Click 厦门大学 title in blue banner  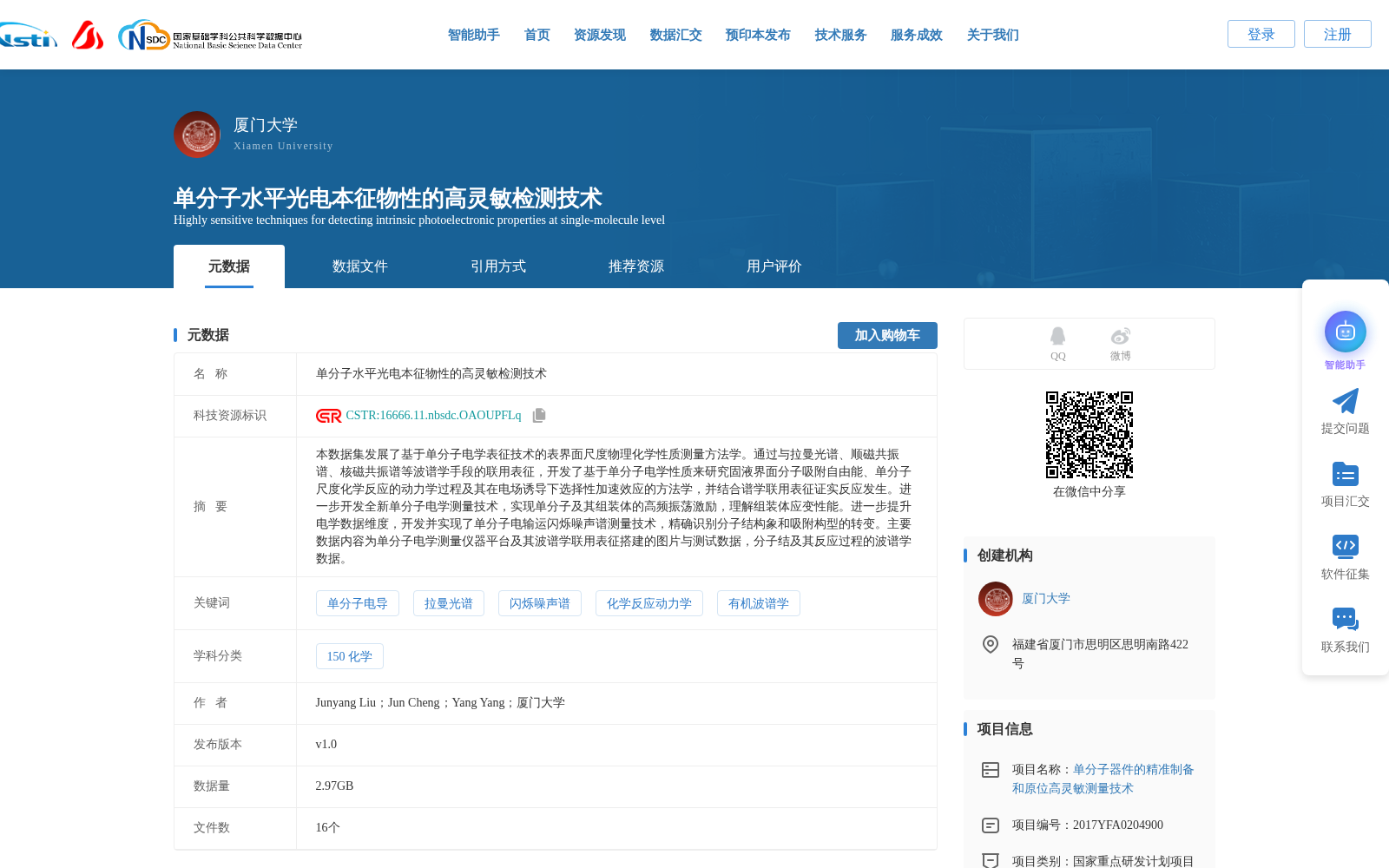coord(266,125)
